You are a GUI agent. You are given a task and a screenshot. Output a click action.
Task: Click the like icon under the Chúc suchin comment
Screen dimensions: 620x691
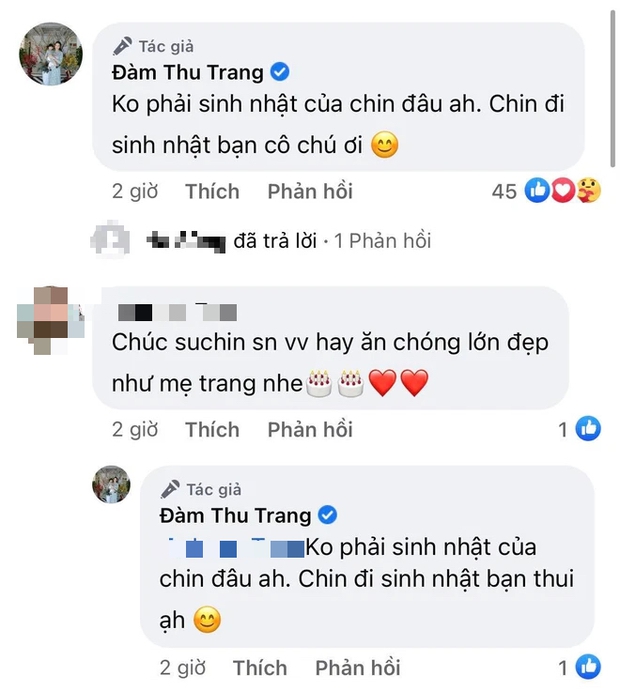point(588,428)
